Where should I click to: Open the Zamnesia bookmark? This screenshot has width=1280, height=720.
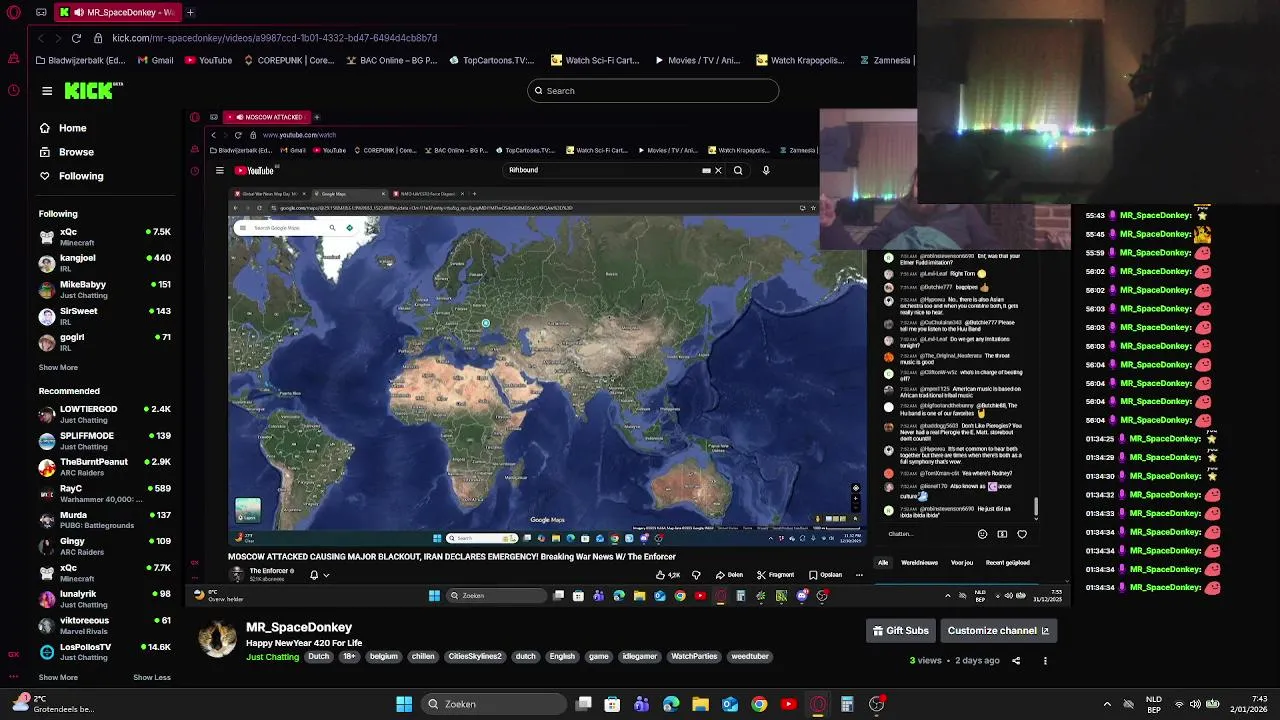[886, 60]
